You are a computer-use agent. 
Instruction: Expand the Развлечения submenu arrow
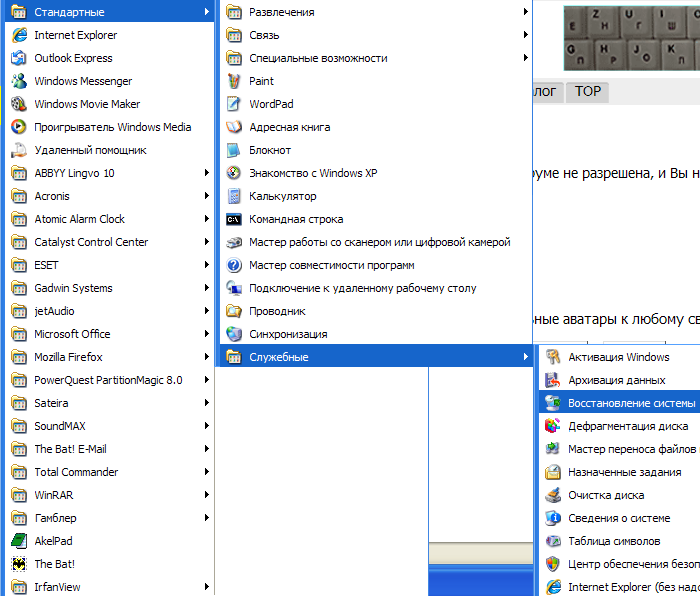coord(526,12)
